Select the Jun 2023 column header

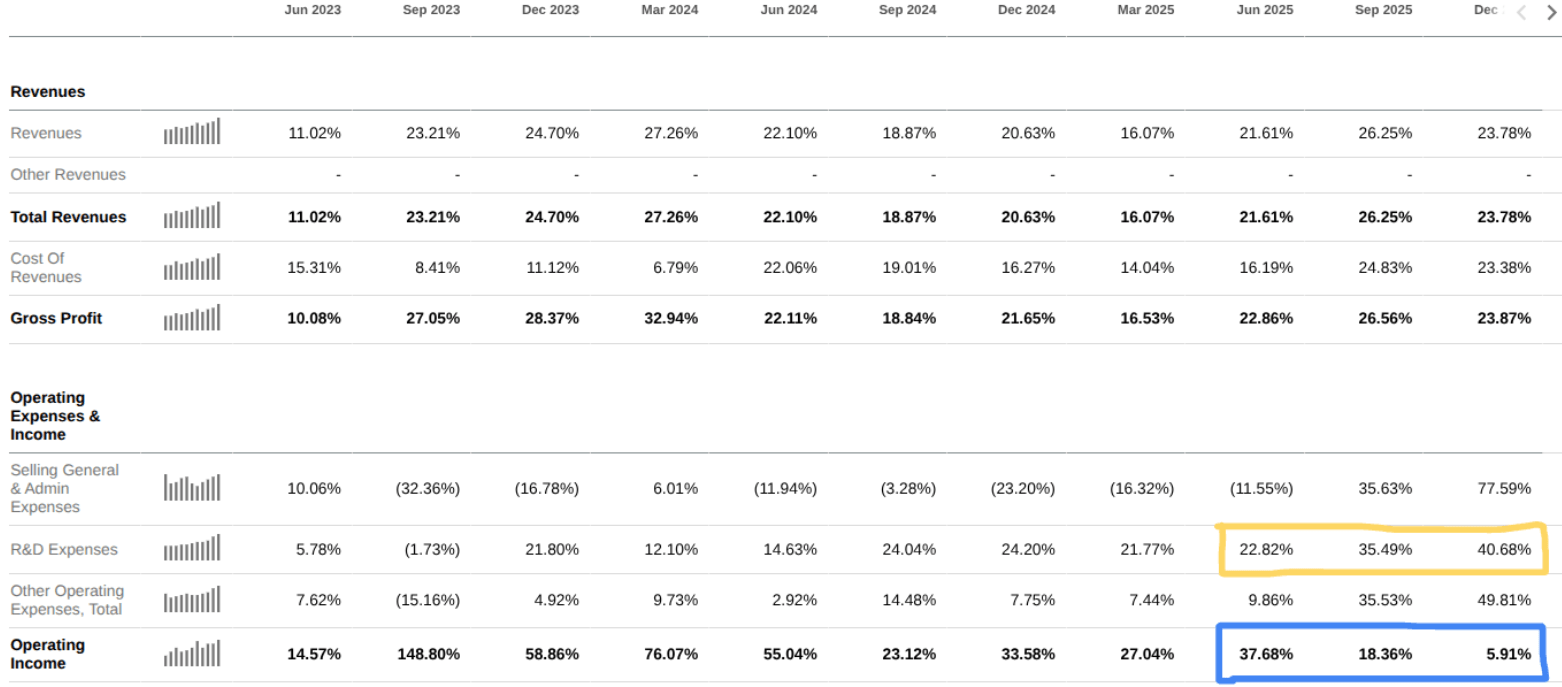click(312, 10)
